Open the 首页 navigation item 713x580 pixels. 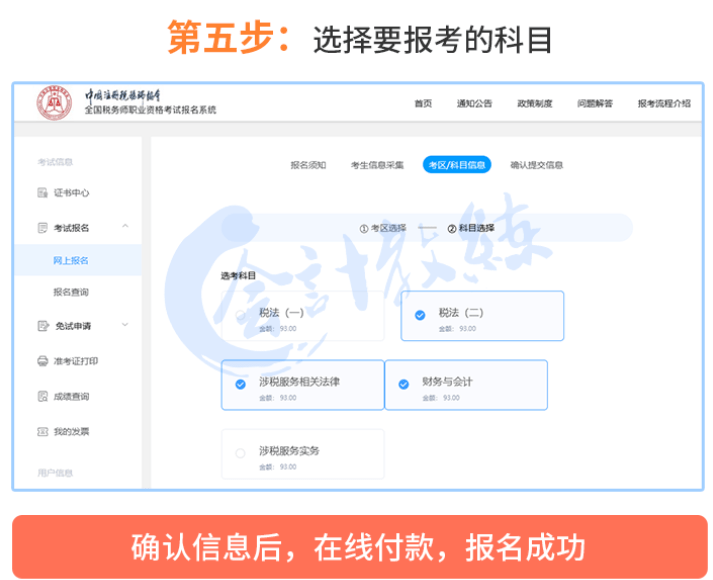pyautogui.click(x=423, y=104)
